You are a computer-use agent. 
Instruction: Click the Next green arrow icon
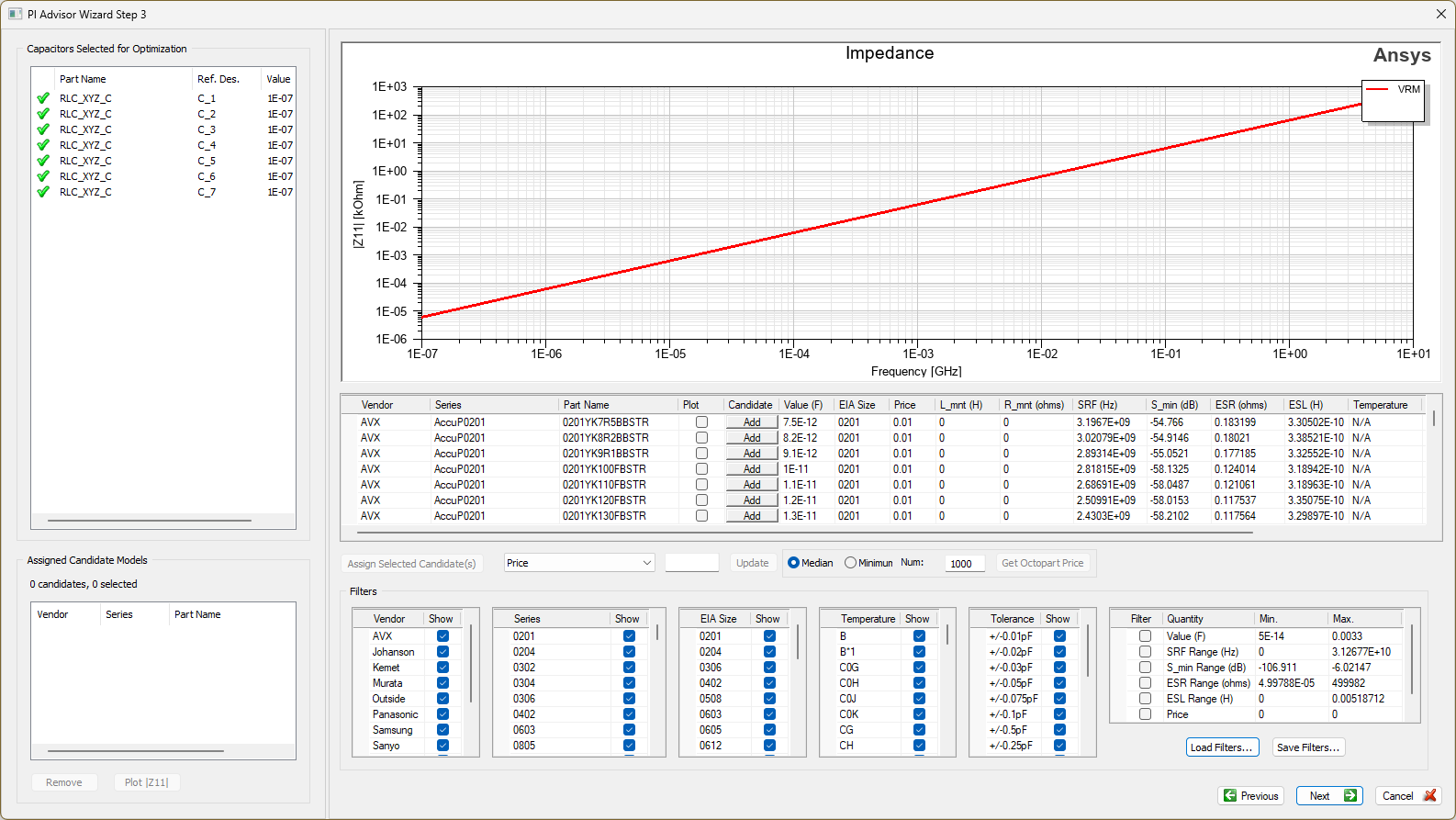coord(1350,796)
